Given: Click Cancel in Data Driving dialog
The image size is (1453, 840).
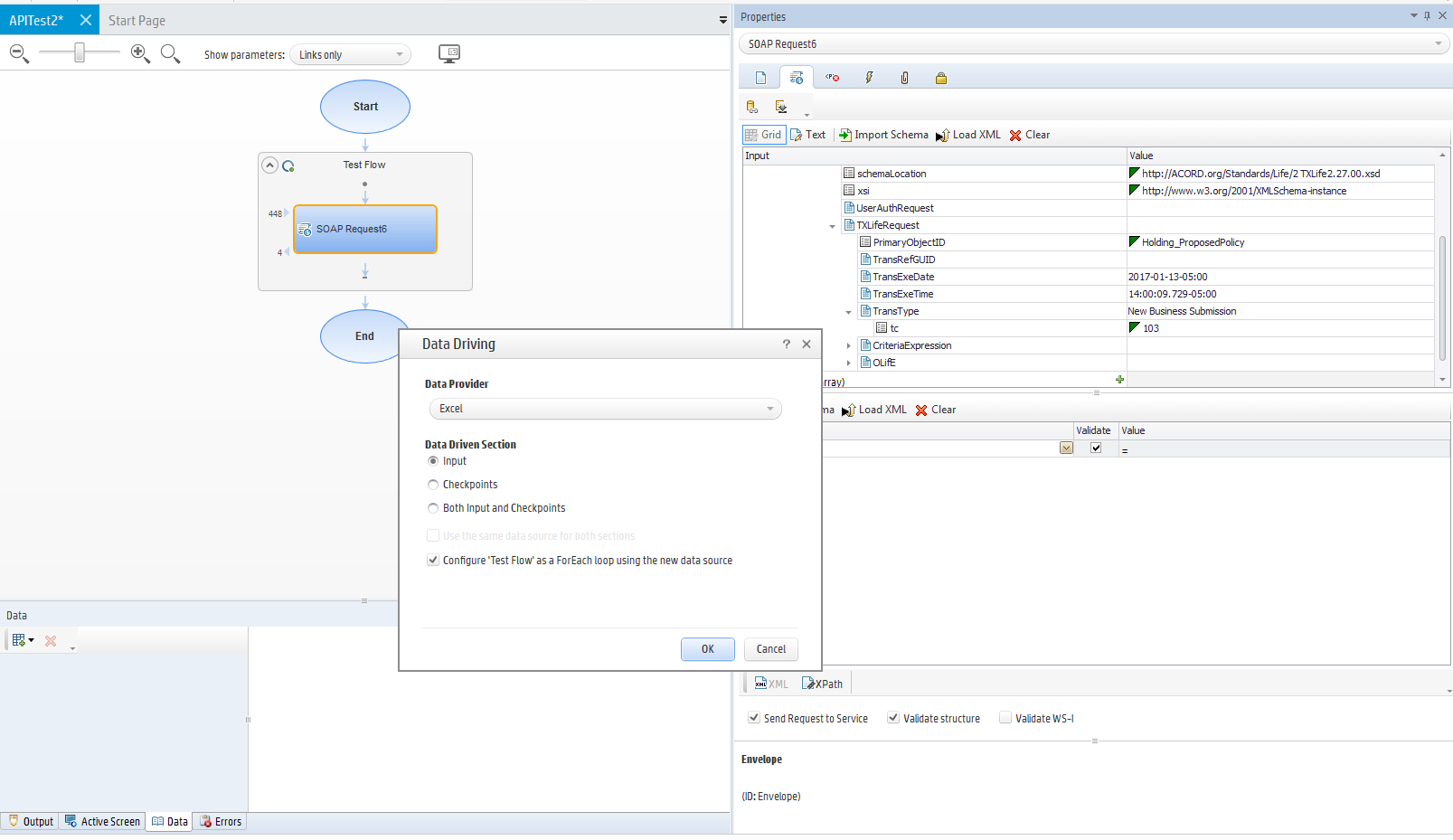Looking at the screenshot, I should click(770, 649).
